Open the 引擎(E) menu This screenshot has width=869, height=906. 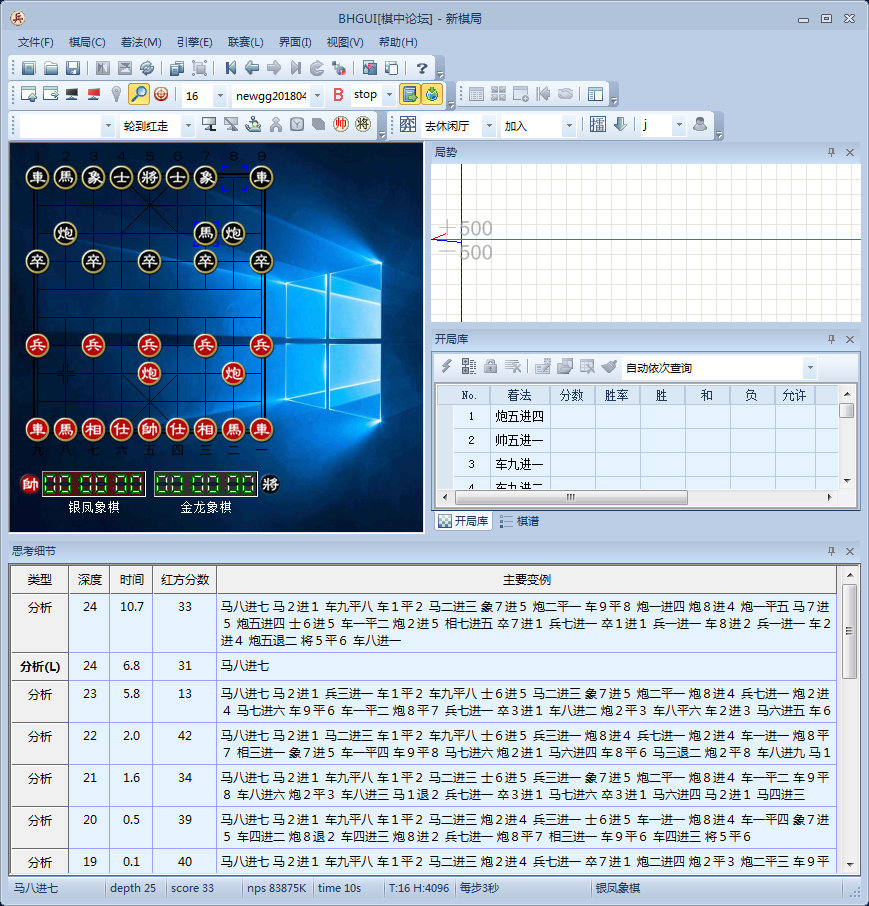click(x=194, y=42)
